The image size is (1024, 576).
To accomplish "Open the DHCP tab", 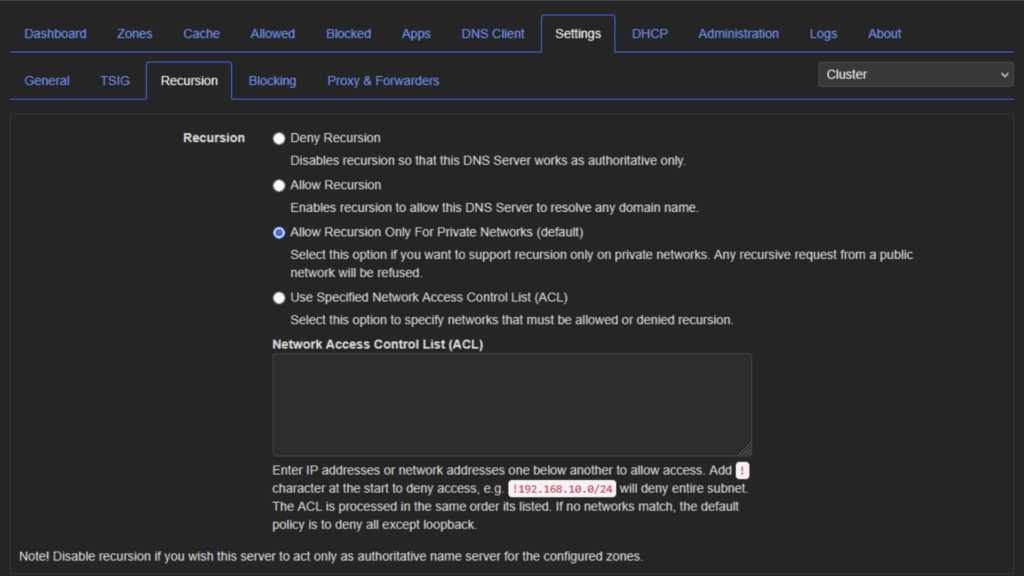I will coord(650,33).
